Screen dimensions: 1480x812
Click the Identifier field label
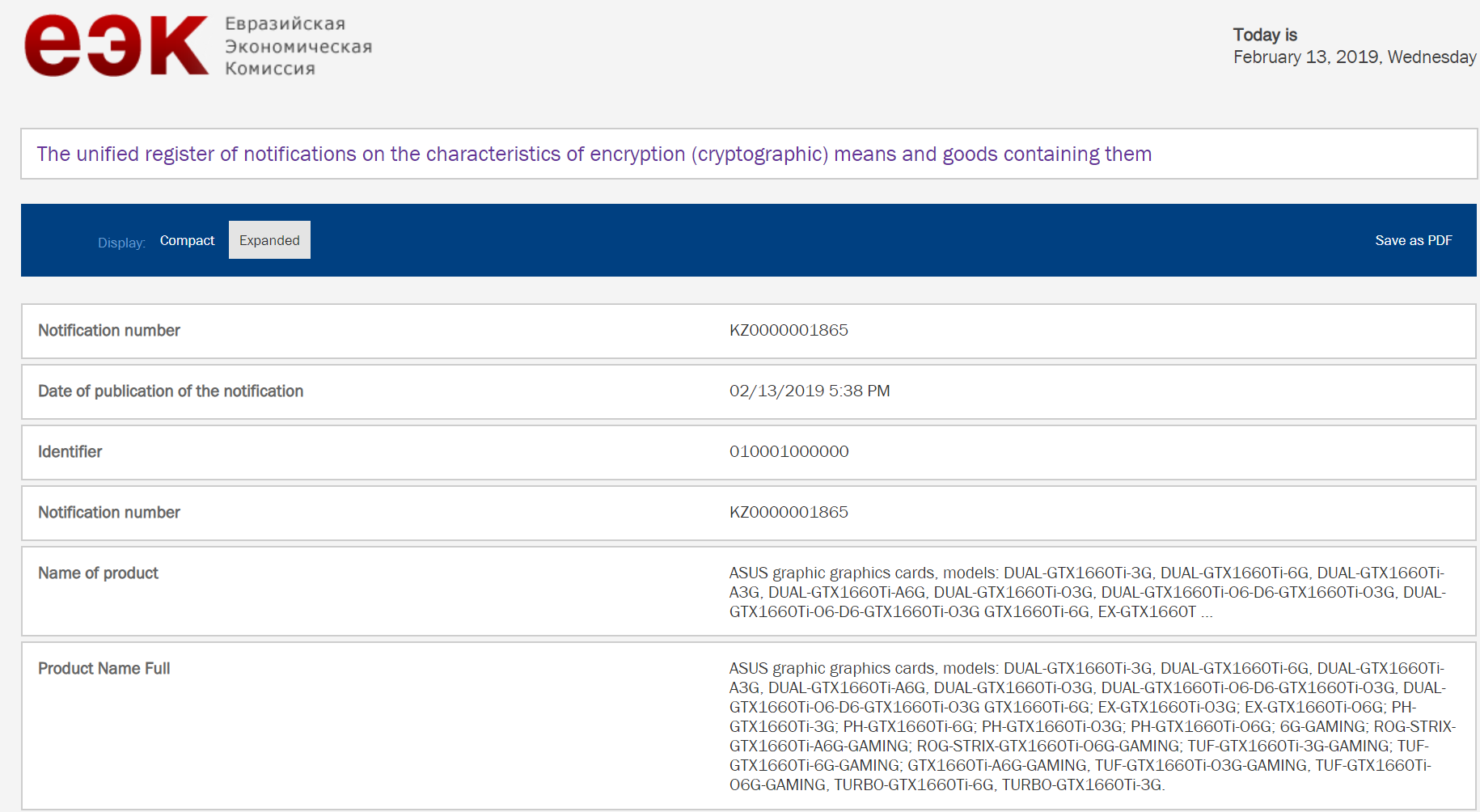click(x=70, y=451)
